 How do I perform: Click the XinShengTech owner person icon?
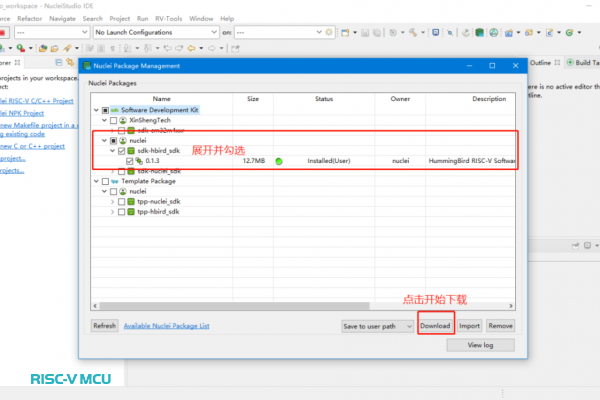tap(123, 120)
